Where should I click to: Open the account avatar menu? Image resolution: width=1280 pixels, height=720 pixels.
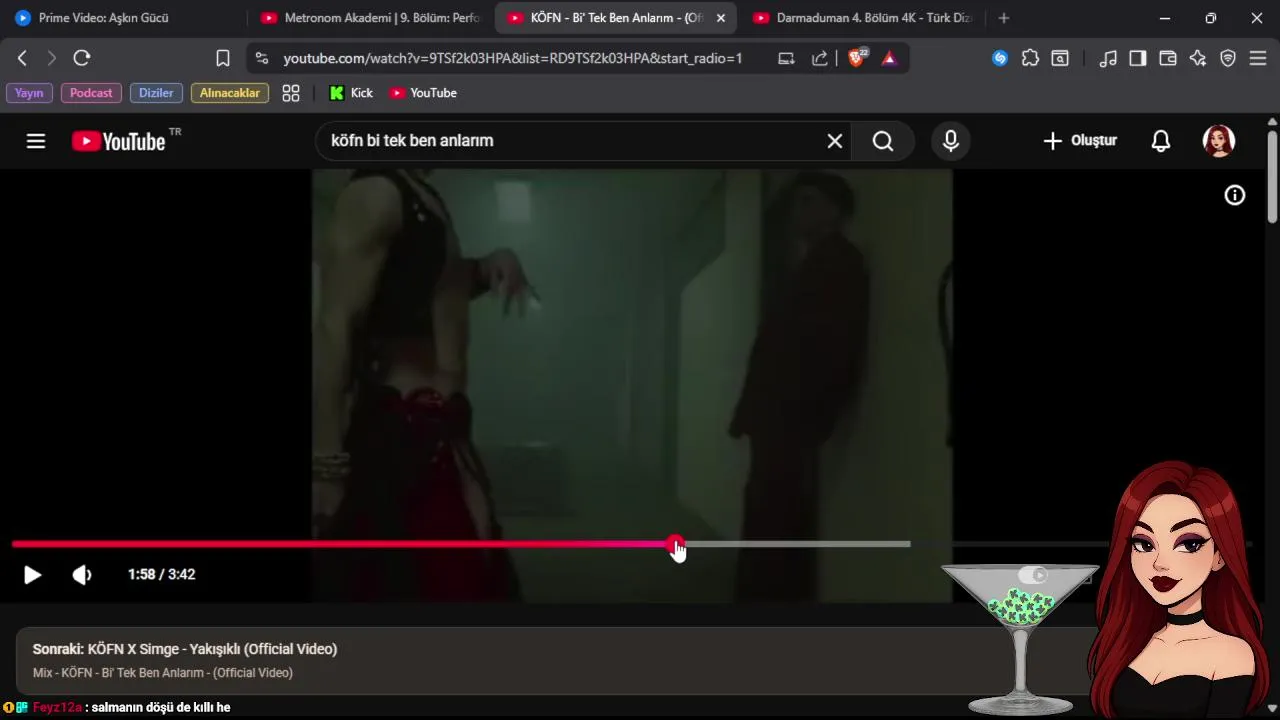[1218, 141]
